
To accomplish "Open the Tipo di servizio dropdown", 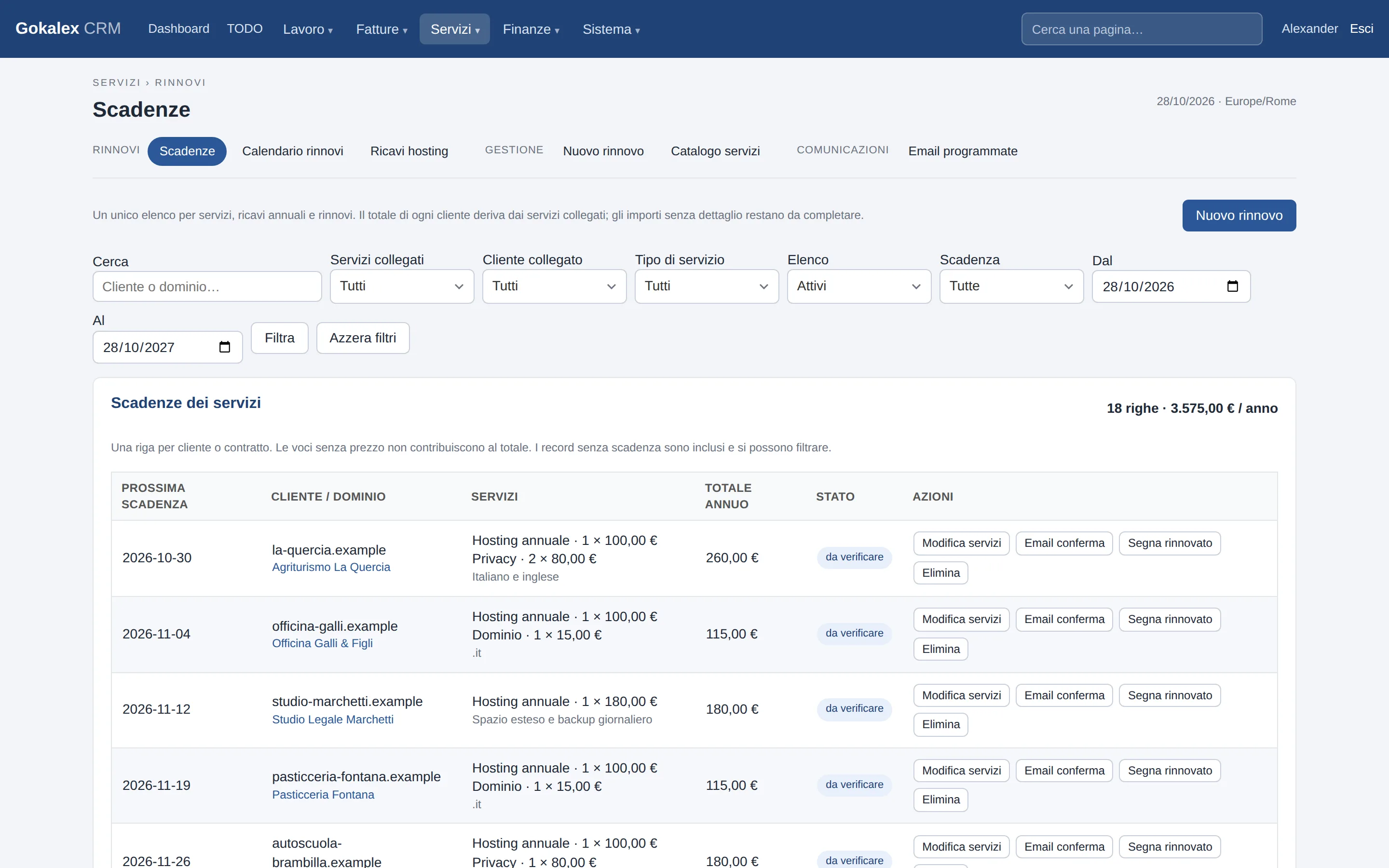I will pyautogui.click(x=707, y=286).
